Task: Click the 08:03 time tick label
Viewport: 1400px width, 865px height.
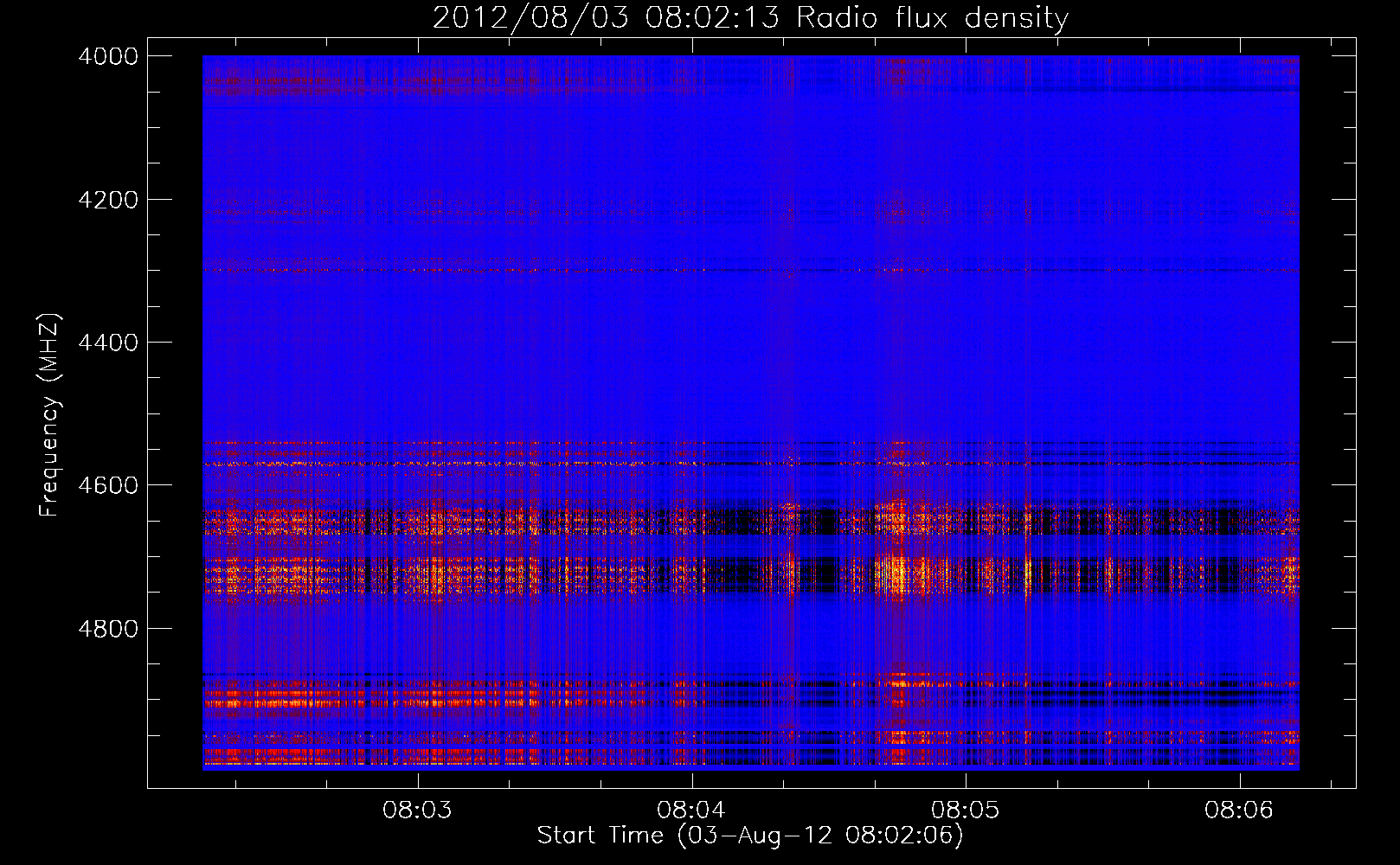Action: coord(418,811)
